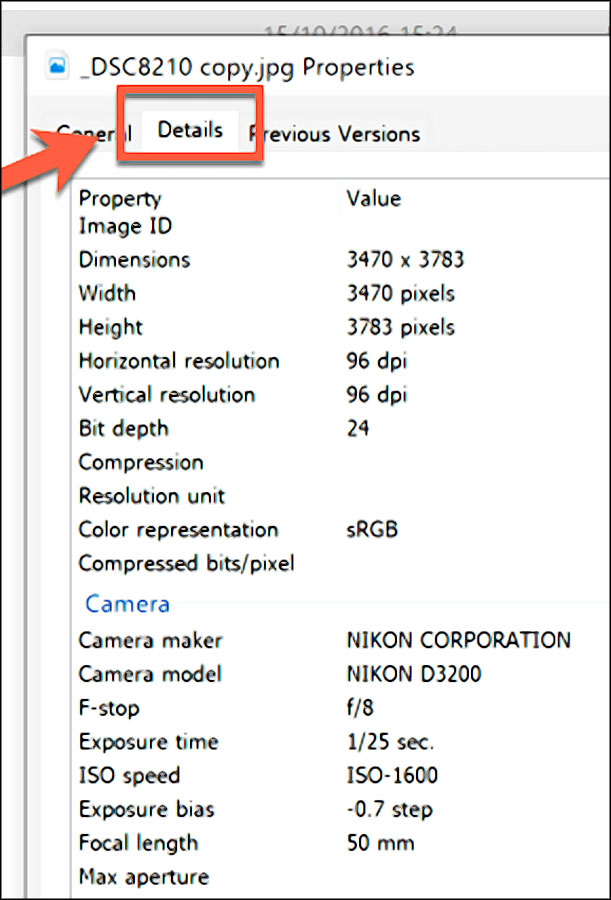Click the _DSC8210 copy.jpg Properties title
This screenshot has width=611, height=900.
click(248, 68)
